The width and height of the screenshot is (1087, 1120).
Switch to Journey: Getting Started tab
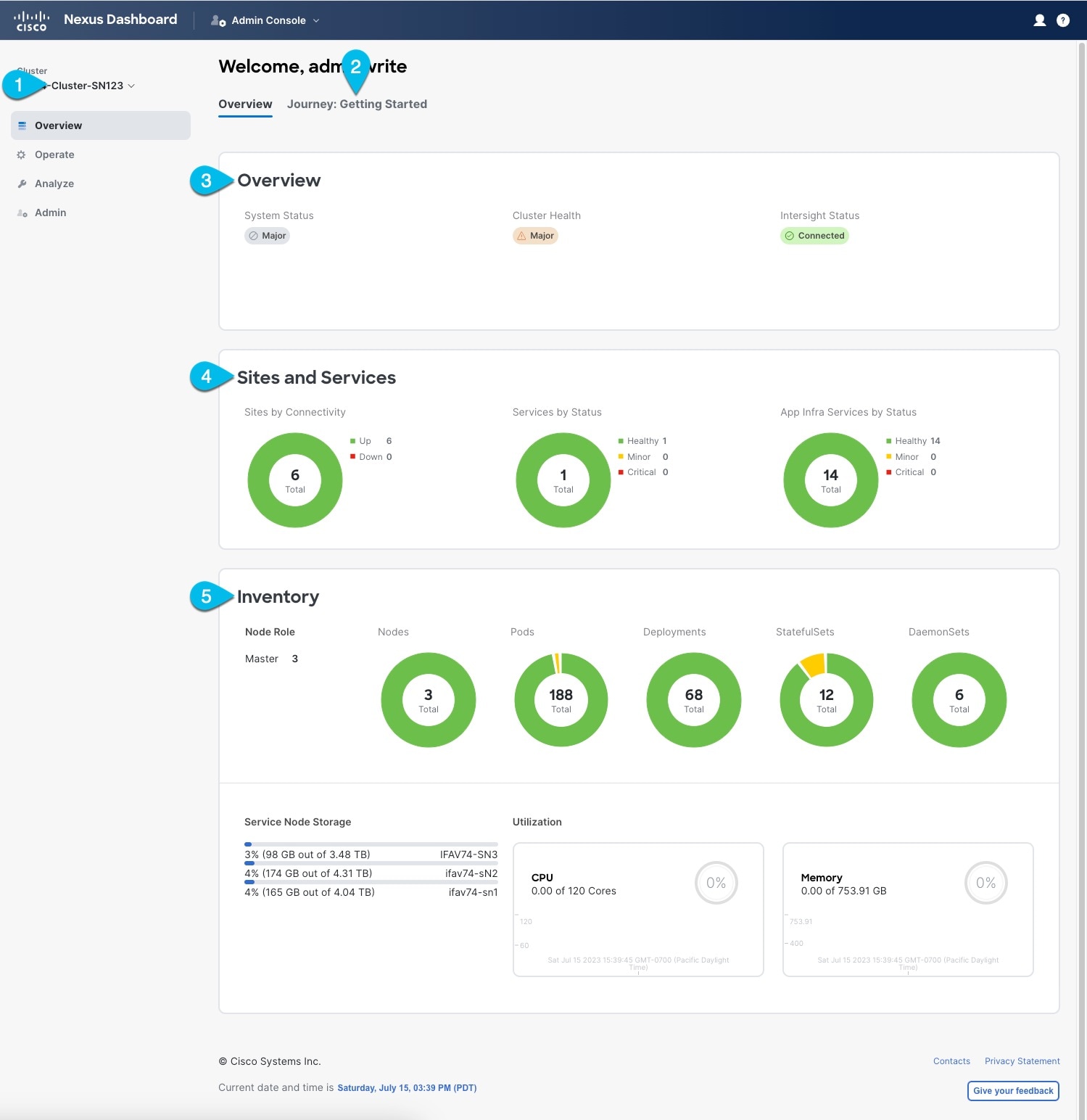coord(357,104)
